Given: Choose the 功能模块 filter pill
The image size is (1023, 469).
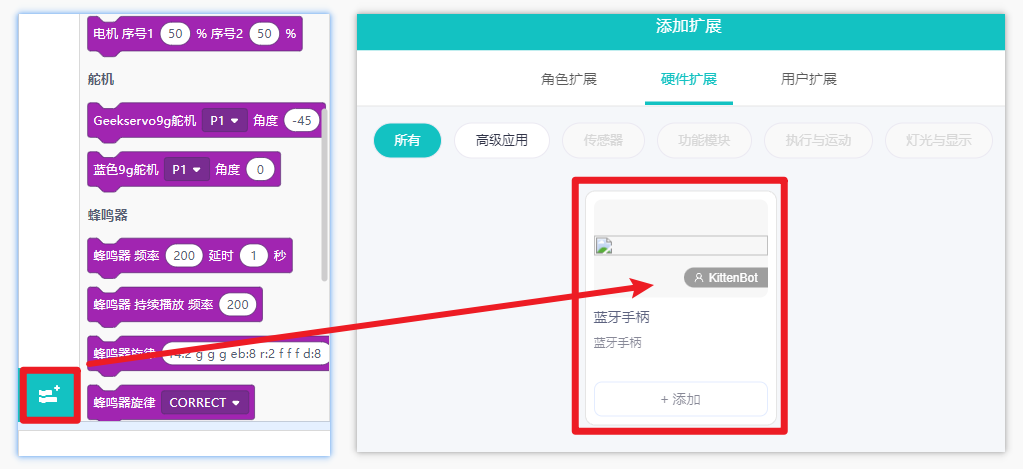Looking at the screenshot, I should 705,140.
